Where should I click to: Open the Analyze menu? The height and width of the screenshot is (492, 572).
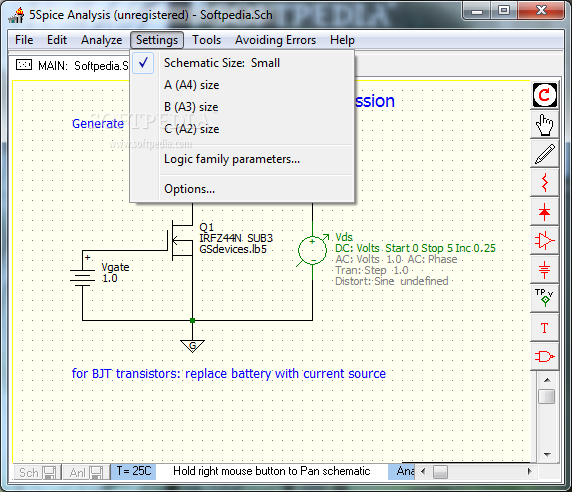101,40
